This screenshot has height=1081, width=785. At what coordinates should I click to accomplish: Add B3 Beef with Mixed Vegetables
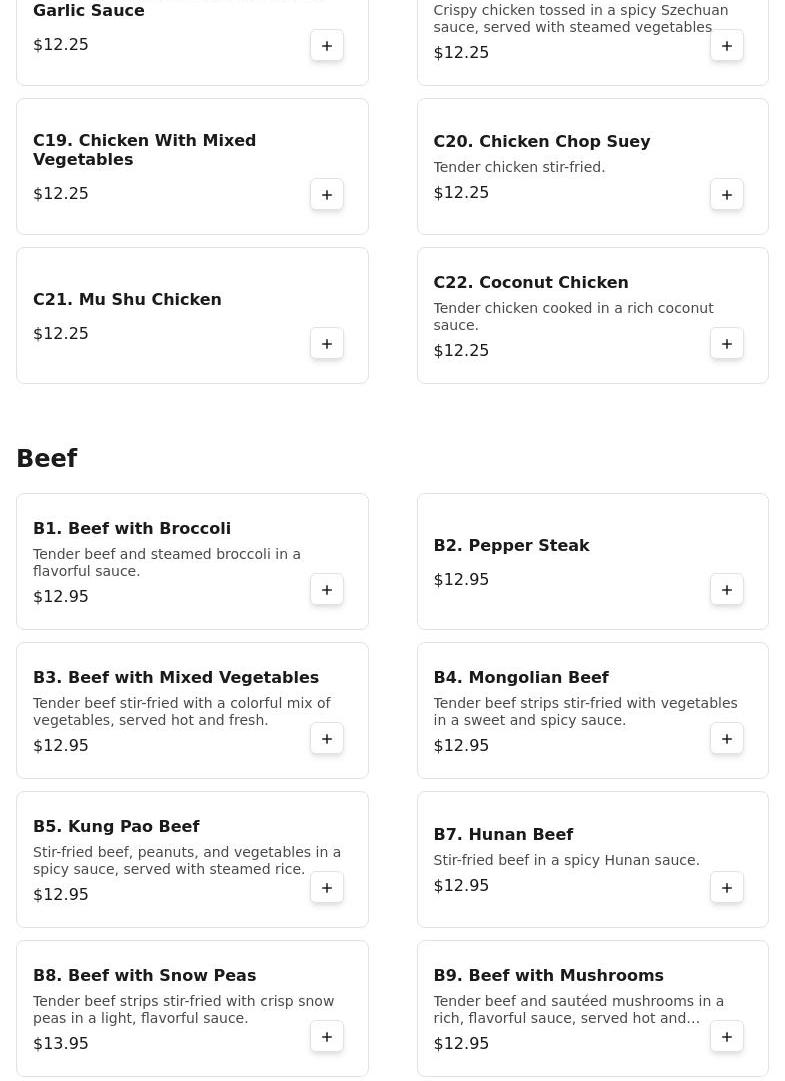tap(327, 738)
